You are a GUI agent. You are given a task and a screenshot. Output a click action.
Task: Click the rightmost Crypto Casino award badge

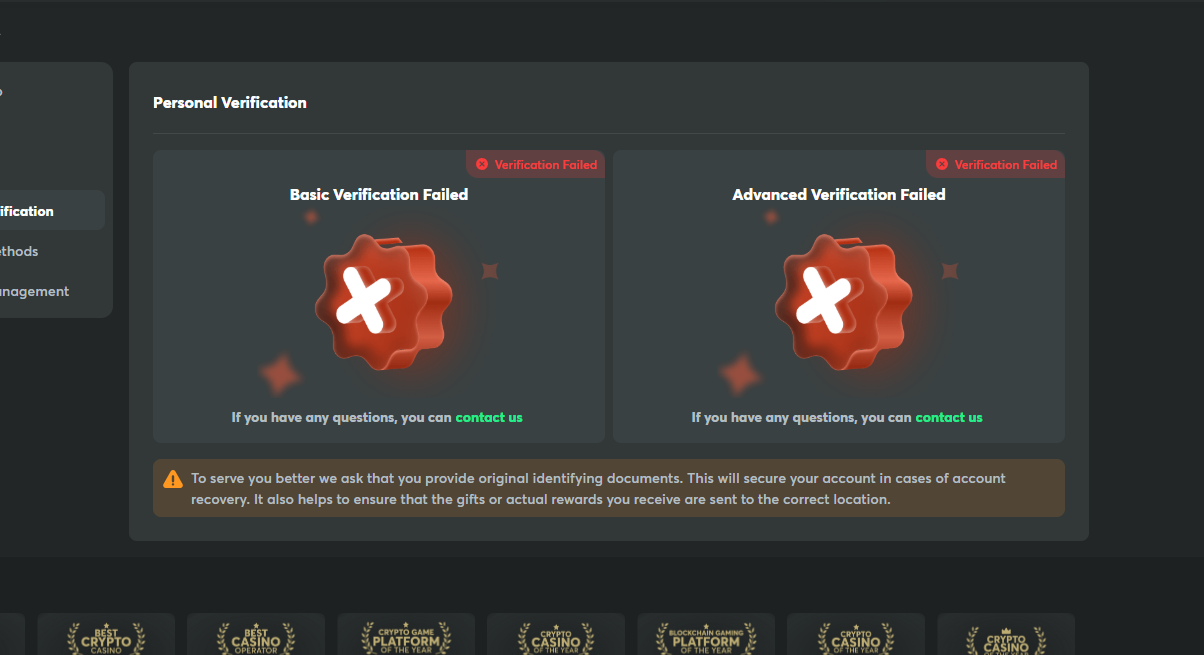pyautogui.click(x=1006, y=635)
